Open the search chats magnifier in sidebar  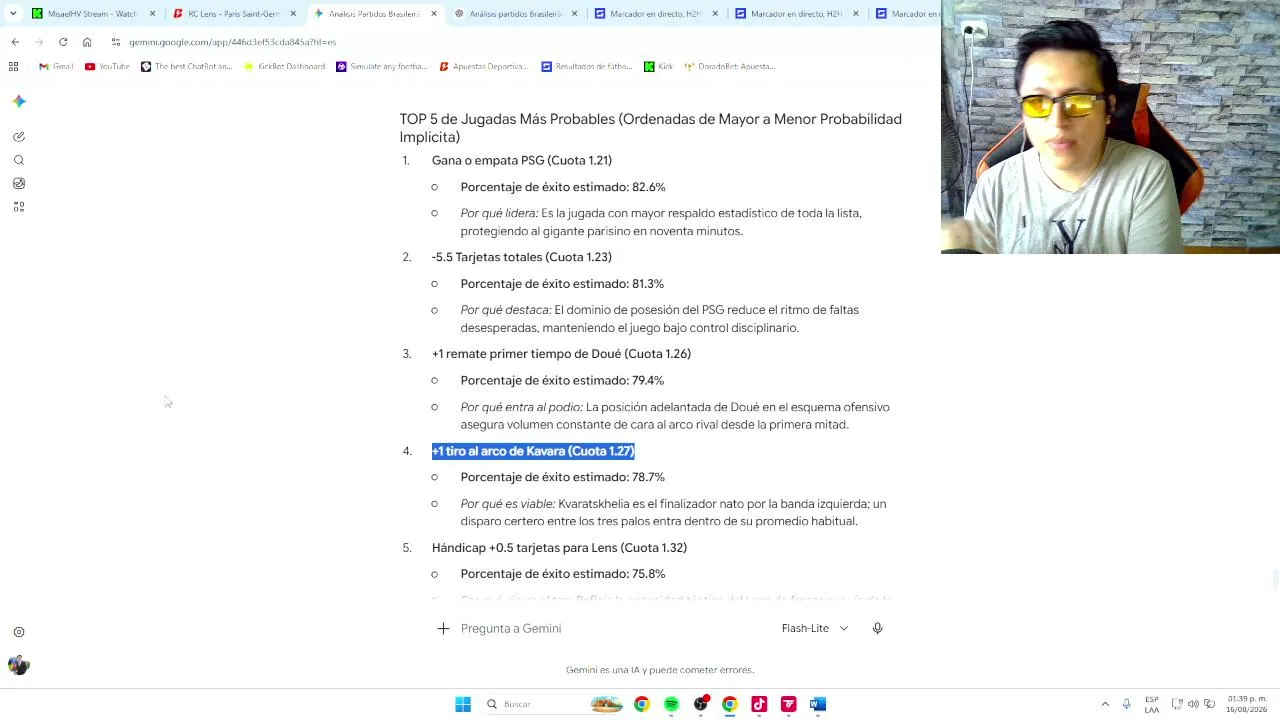(x=19, y=160)
